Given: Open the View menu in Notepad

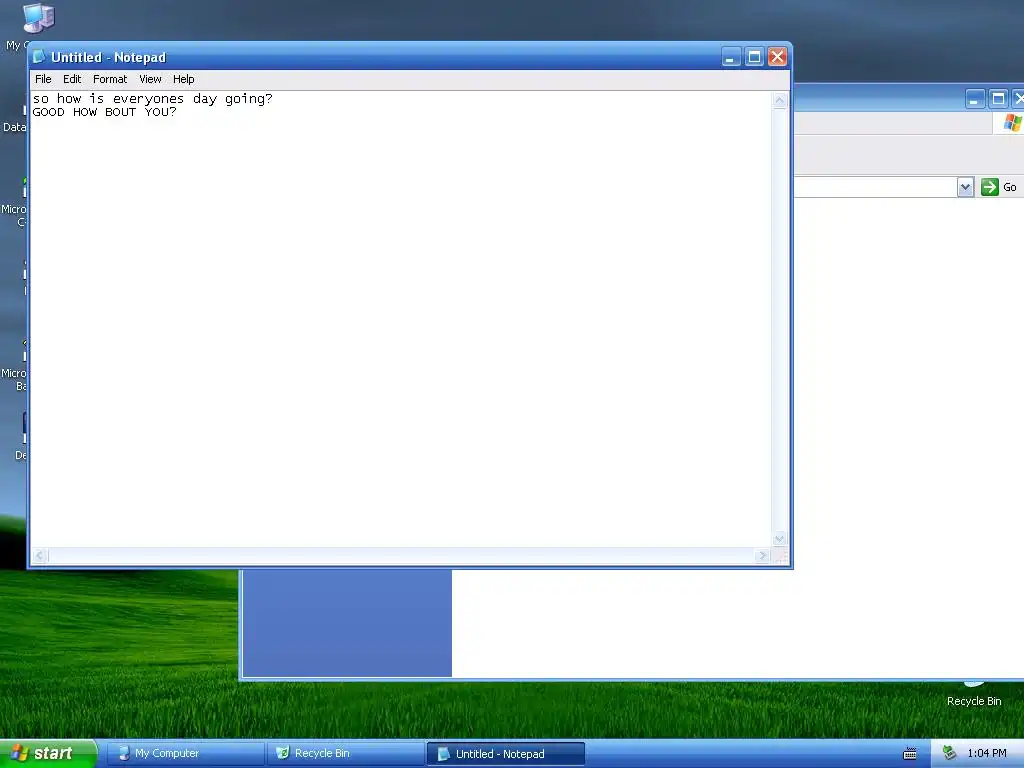Looking at the screenshot, I should 150,79.
